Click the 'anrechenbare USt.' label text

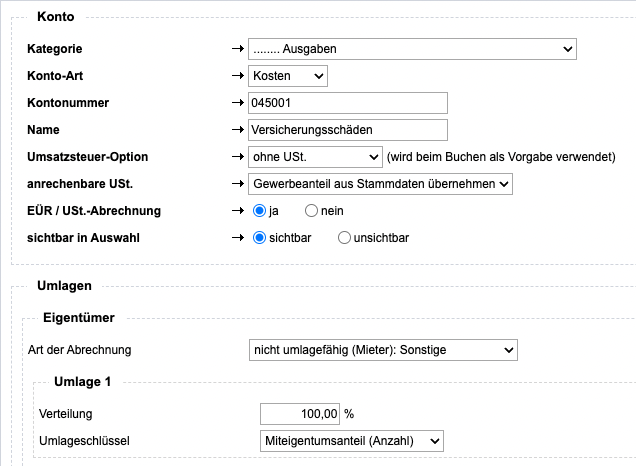click(x=80, y=184)
